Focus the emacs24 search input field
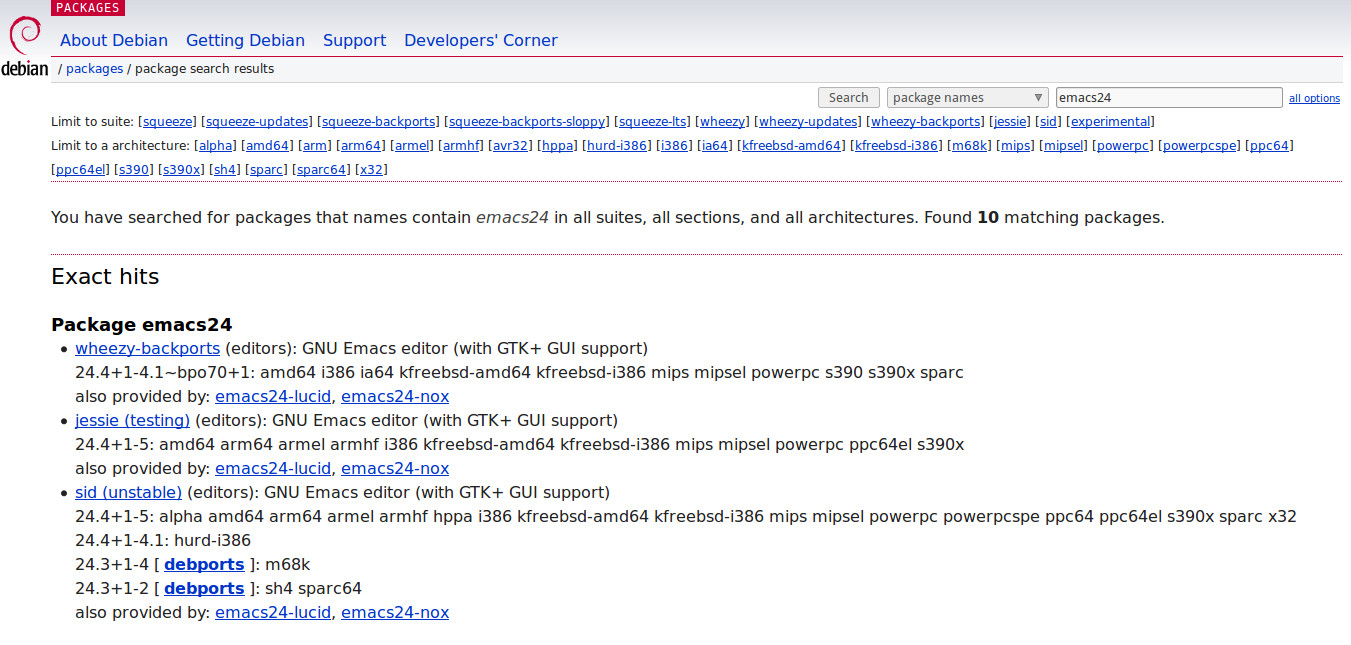Image resolution: width=1351 pixels, height=645 pixels. tap(1168, 98)
